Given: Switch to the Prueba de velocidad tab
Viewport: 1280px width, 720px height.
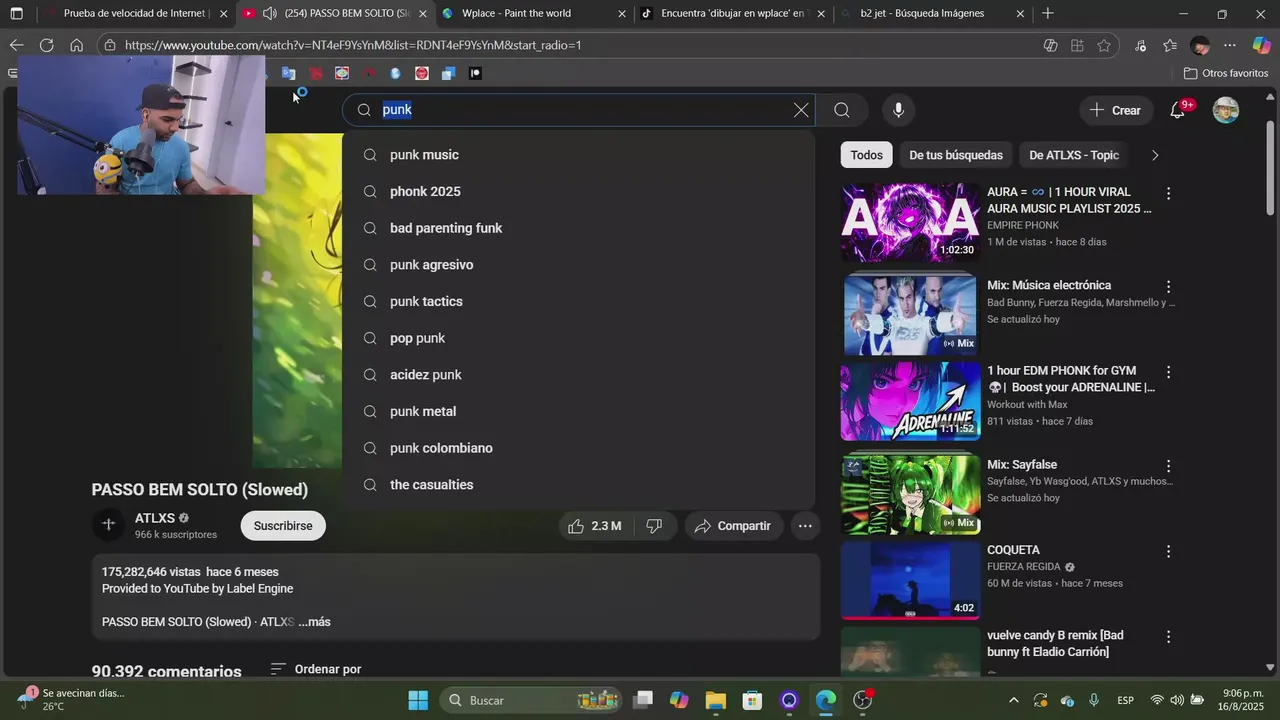Looking at the screenshot, I should point(134,14).
